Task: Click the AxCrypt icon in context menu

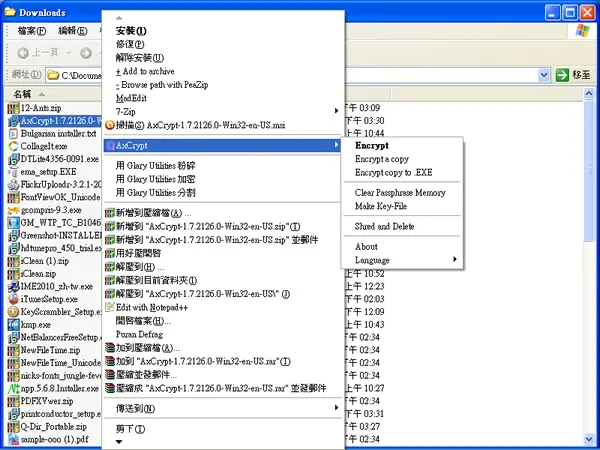Action: pyautogui.click(x=110, y=145)
